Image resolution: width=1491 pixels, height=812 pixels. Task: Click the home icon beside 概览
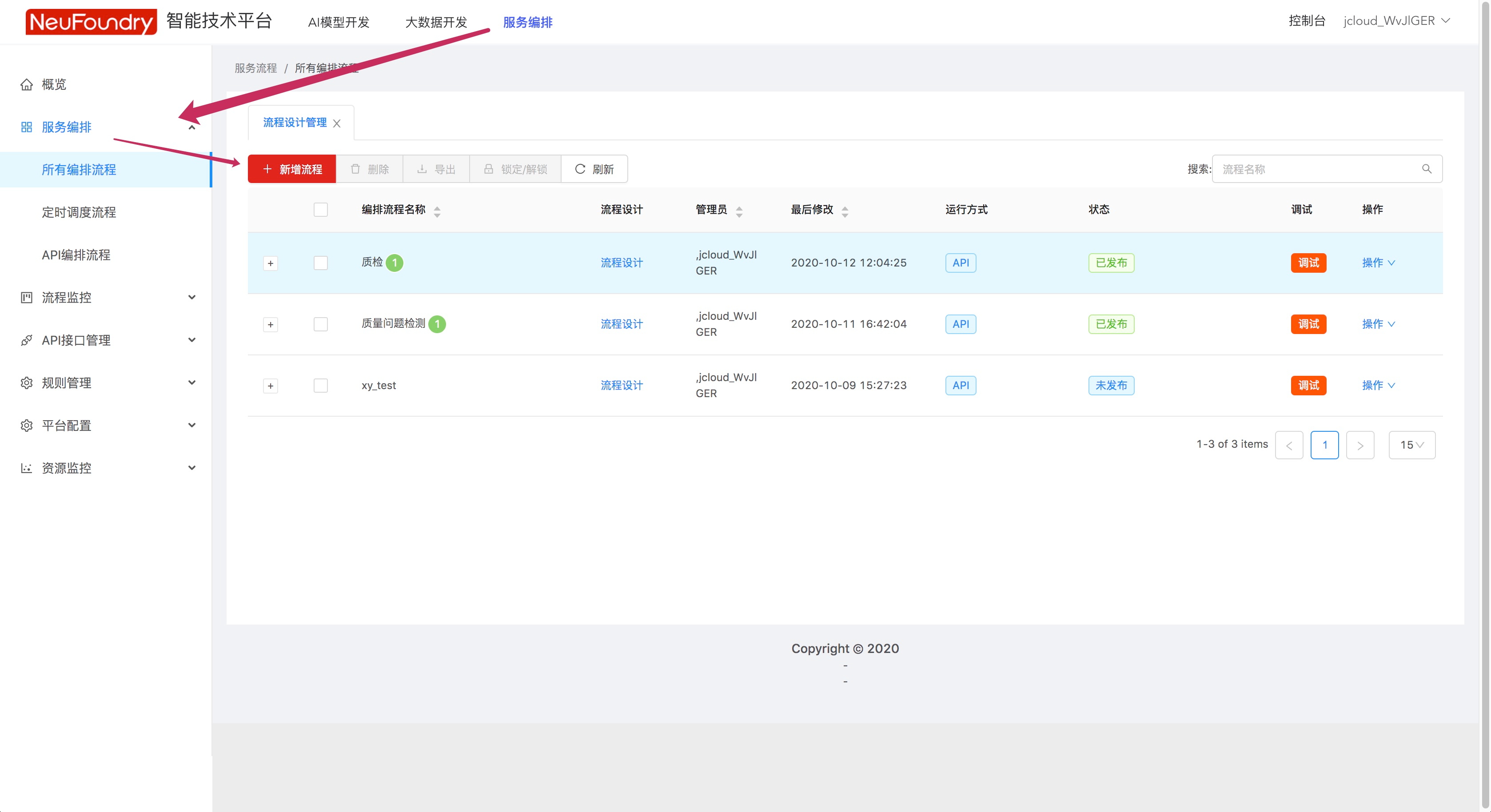pos(27,84)
